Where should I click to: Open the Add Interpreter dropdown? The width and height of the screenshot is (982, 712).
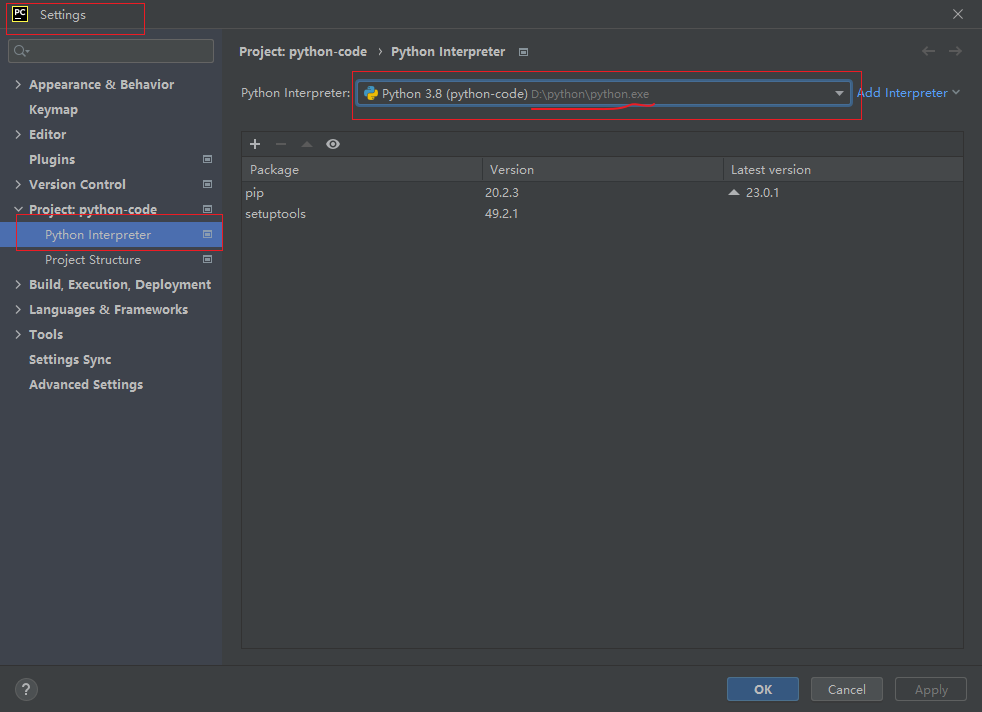[907, 93]
